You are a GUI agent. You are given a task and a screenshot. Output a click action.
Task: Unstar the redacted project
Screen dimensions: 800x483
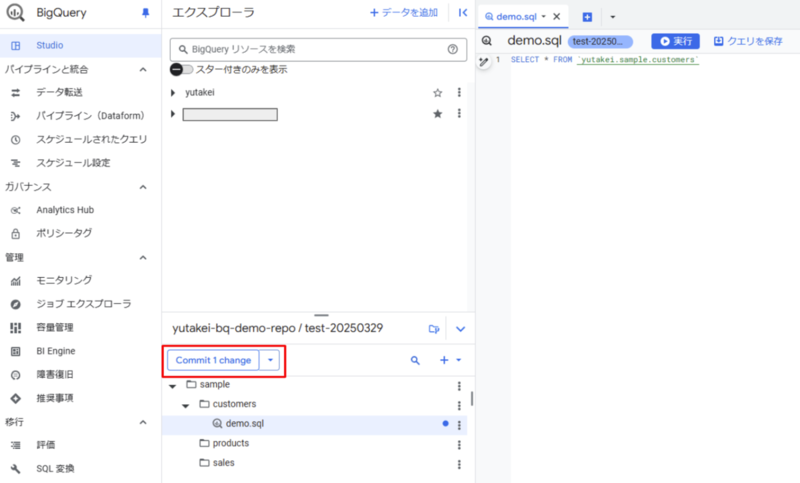(438, 114)
